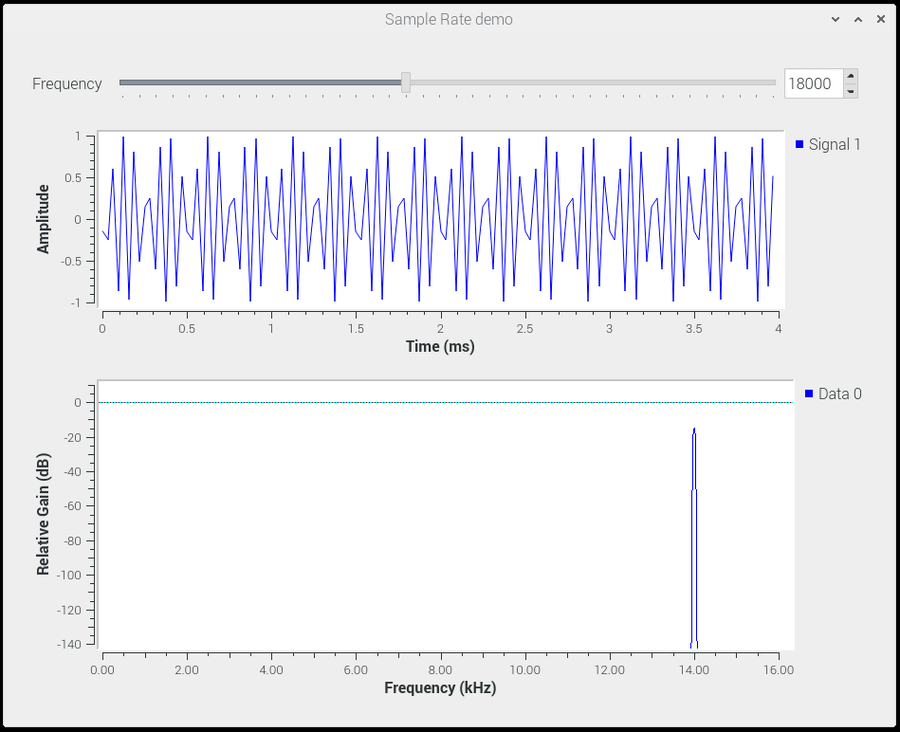Image resolution: width=900 pixels, height=732 pixels.
Task: Click the Time (ms) axis label
Action: (440, 346)
